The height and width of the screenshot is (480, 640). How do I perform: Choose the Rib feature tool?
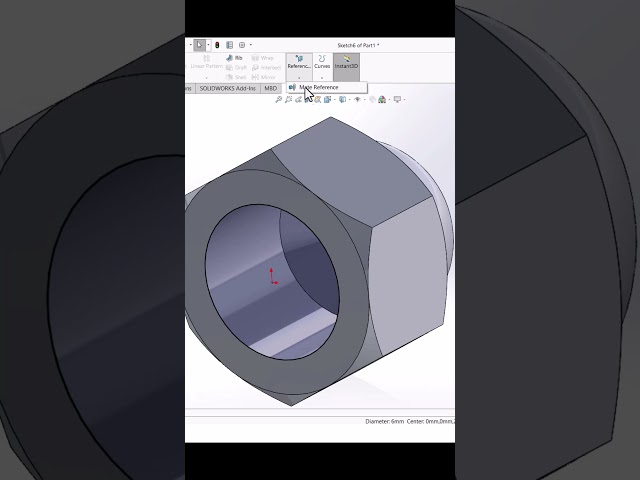[x=234, y=58]
